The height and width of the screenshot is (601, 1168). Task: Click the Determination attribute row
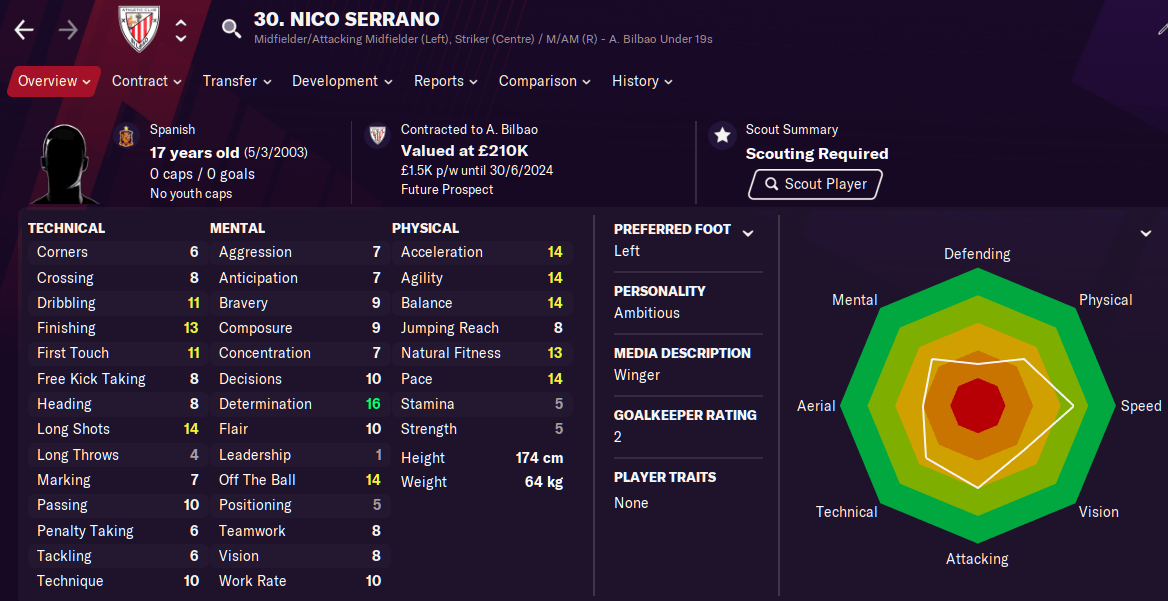pyautogui.click(x=300, y=404)
